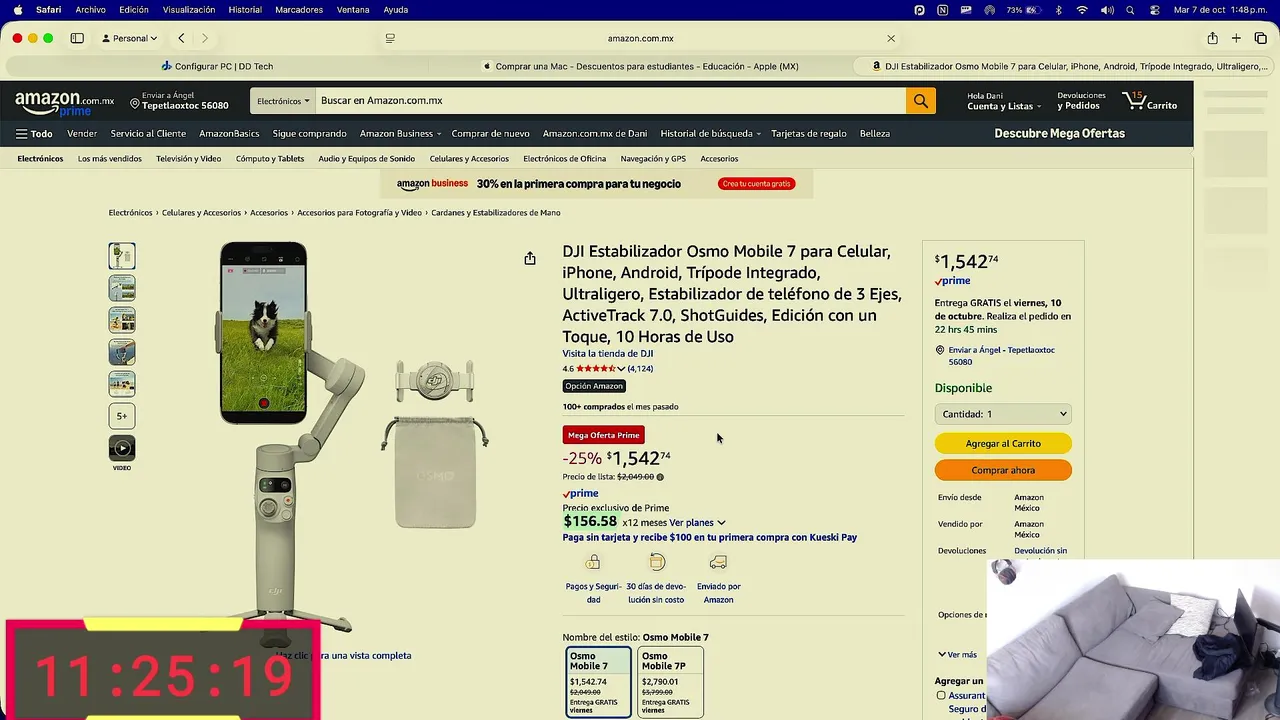Expand Historial de búsqueda dropdown
The image size is (1280, 720).
pyautogui.click(x=710, y=133)
